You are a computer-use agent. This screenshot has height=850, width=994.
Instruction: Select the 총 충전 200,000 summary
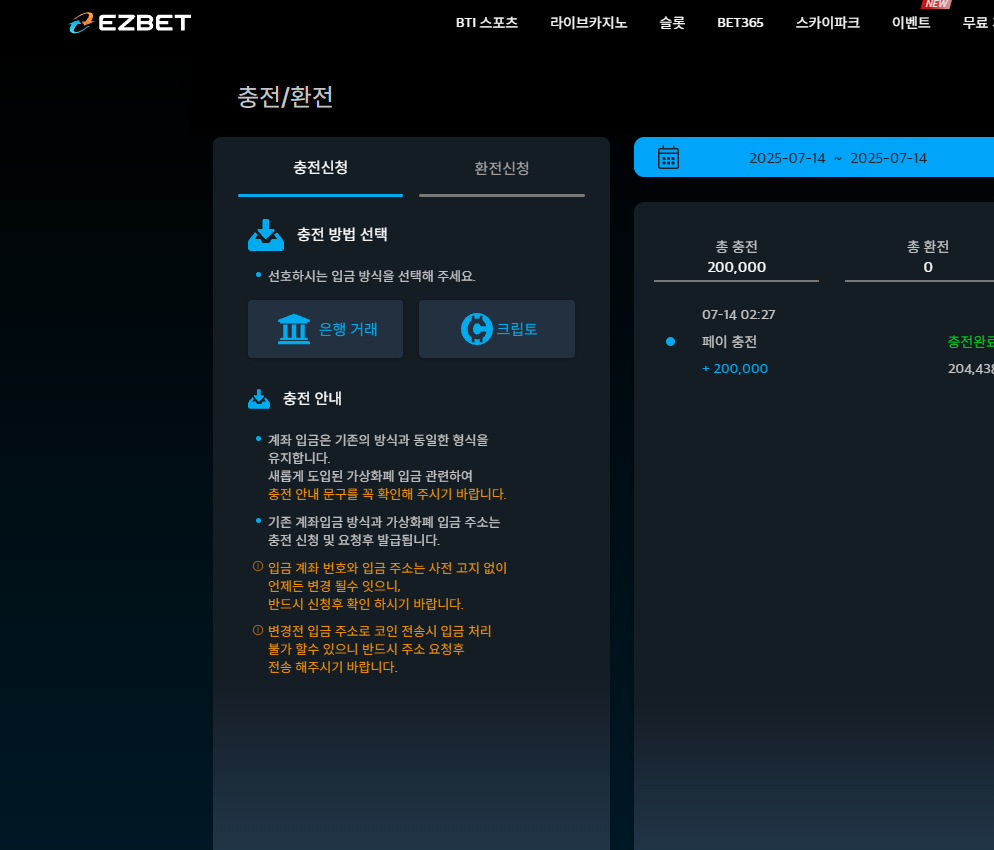coord(737,257)
